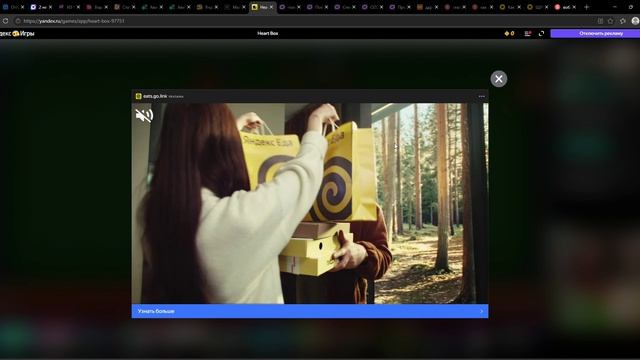Switch to the second tab labeled '2 ни'
The height and width of the screenshot is (360, 640).
point(39,7)
